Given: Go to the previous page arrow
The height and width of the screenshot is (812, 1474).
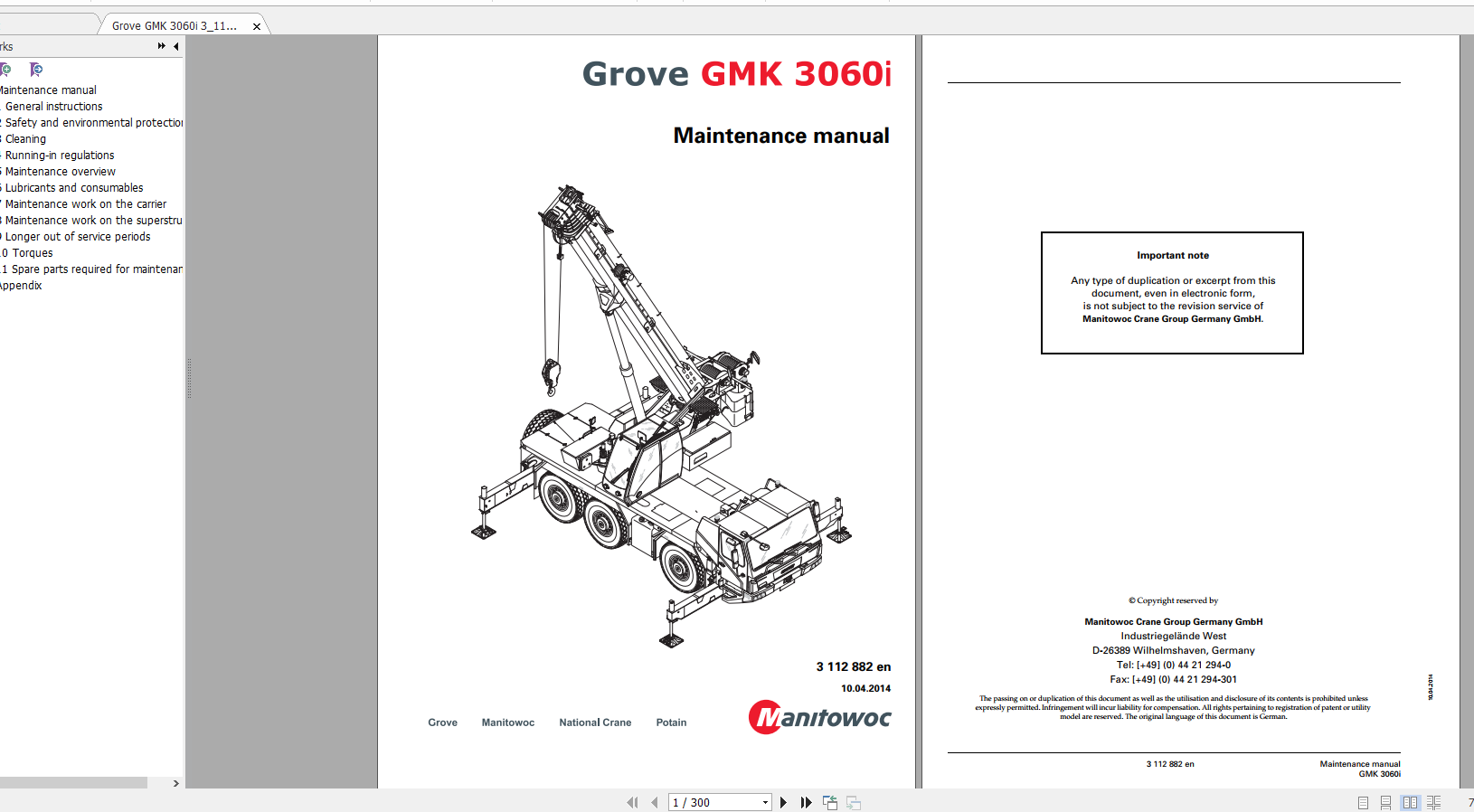Looking at the screenshot, I should 654,802.
